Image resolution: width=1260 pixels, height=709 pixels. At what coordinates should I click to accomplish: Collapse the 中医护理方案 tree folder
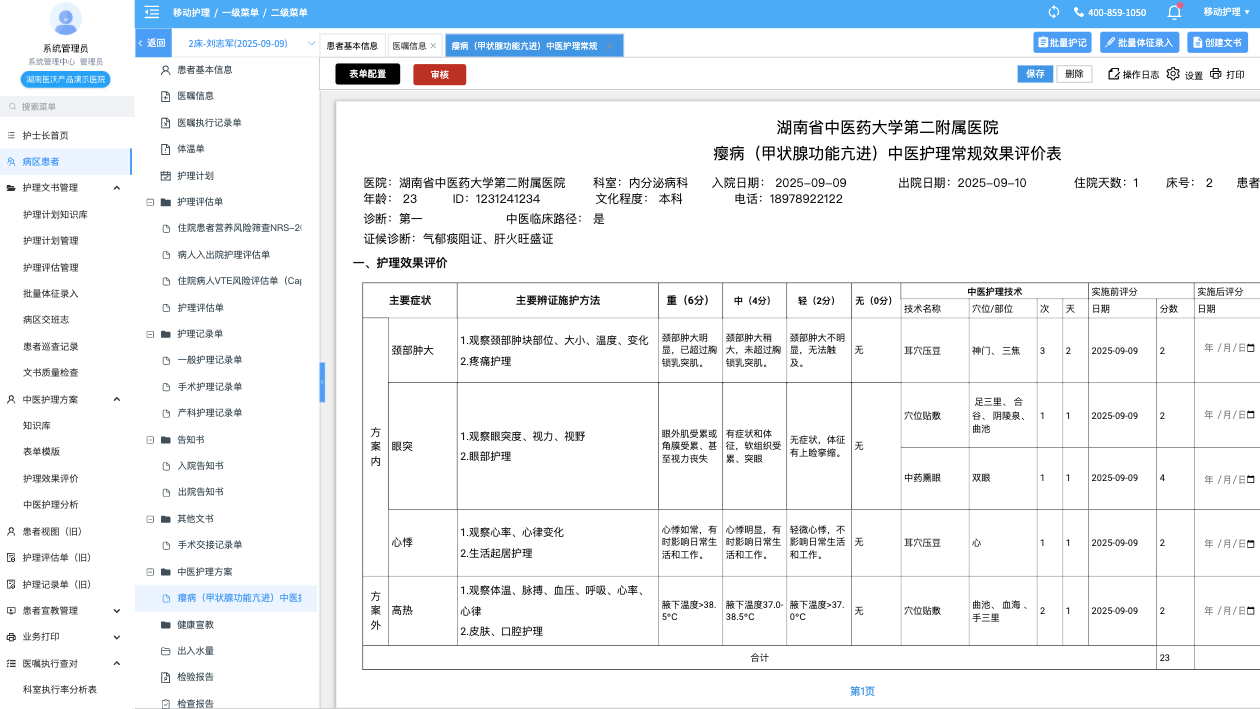click(x=150, y=572)
